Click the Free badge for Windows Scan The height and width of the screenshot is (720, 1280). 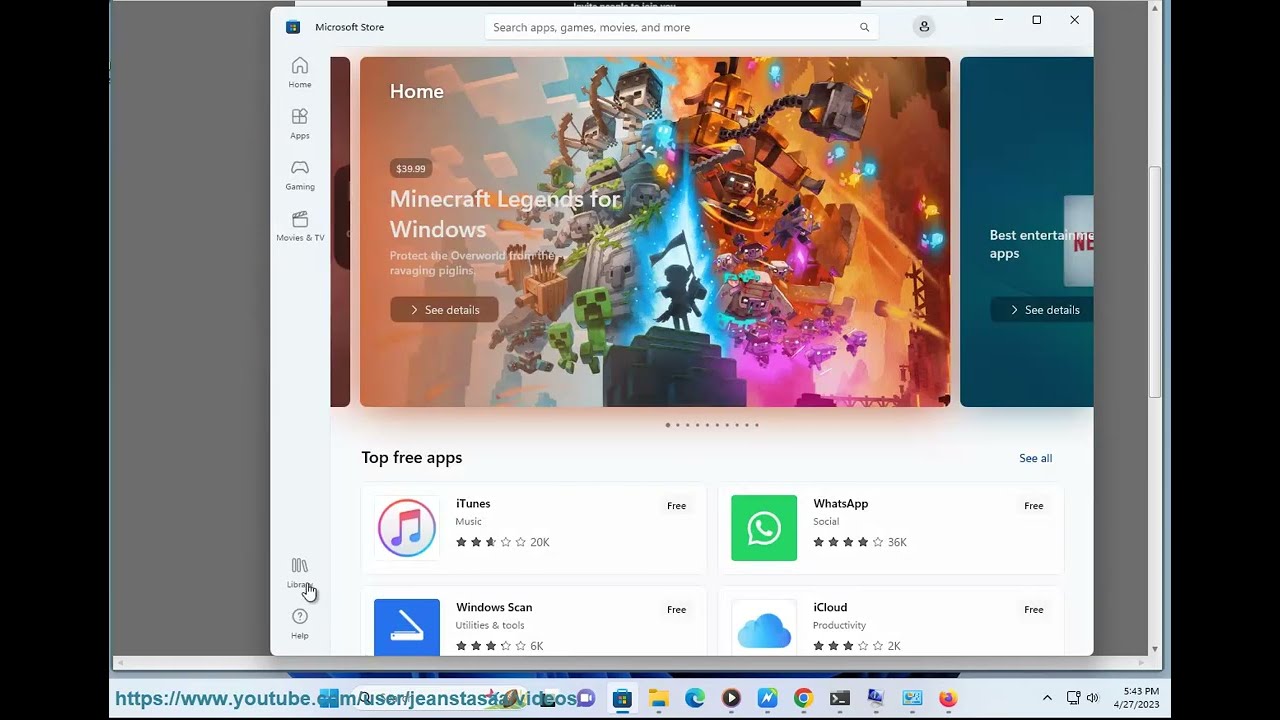tap(676, 610)
